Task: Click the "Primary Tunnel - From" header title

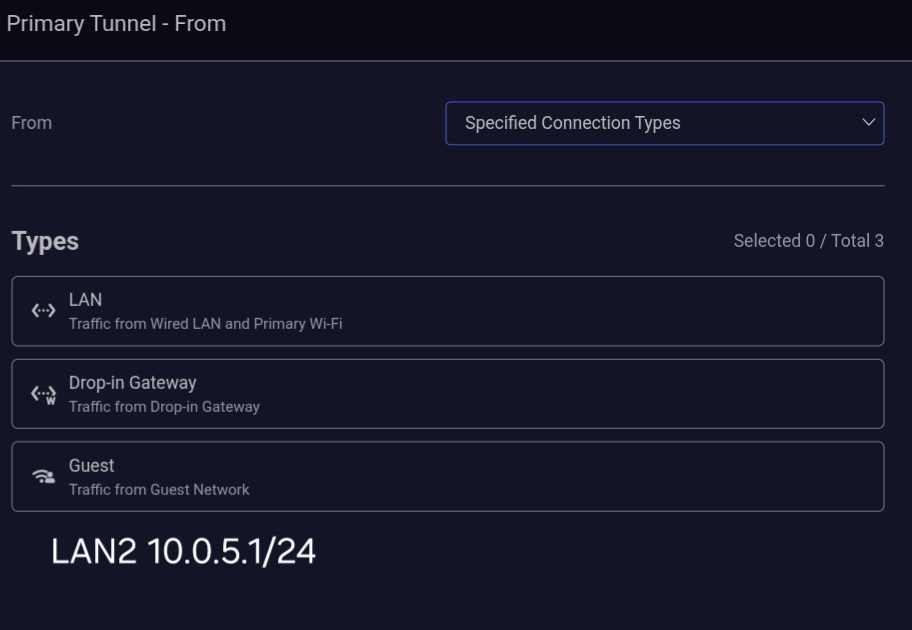Action: point(116,24)
